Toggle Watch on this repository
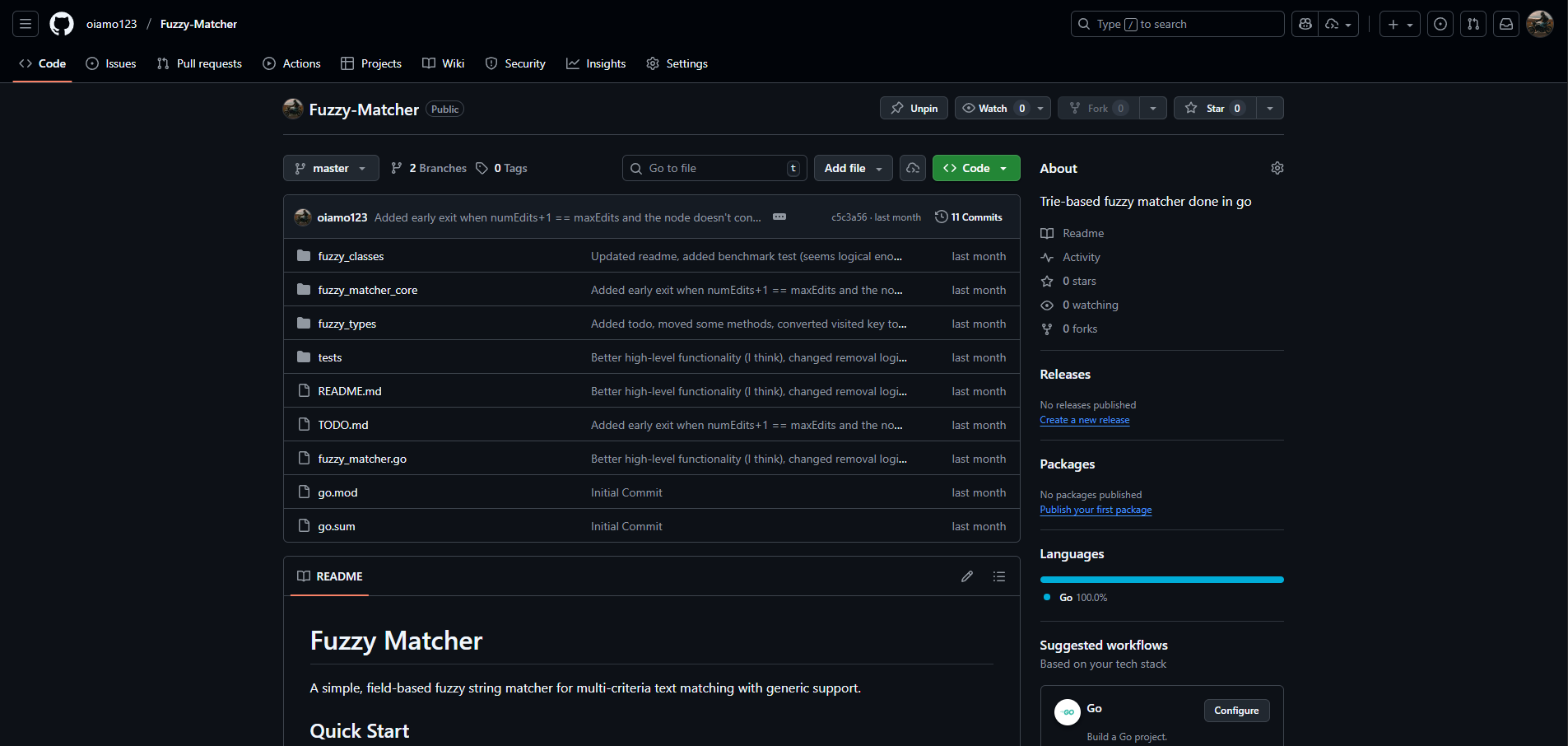 pyautogui.click(x=993, y=109)
